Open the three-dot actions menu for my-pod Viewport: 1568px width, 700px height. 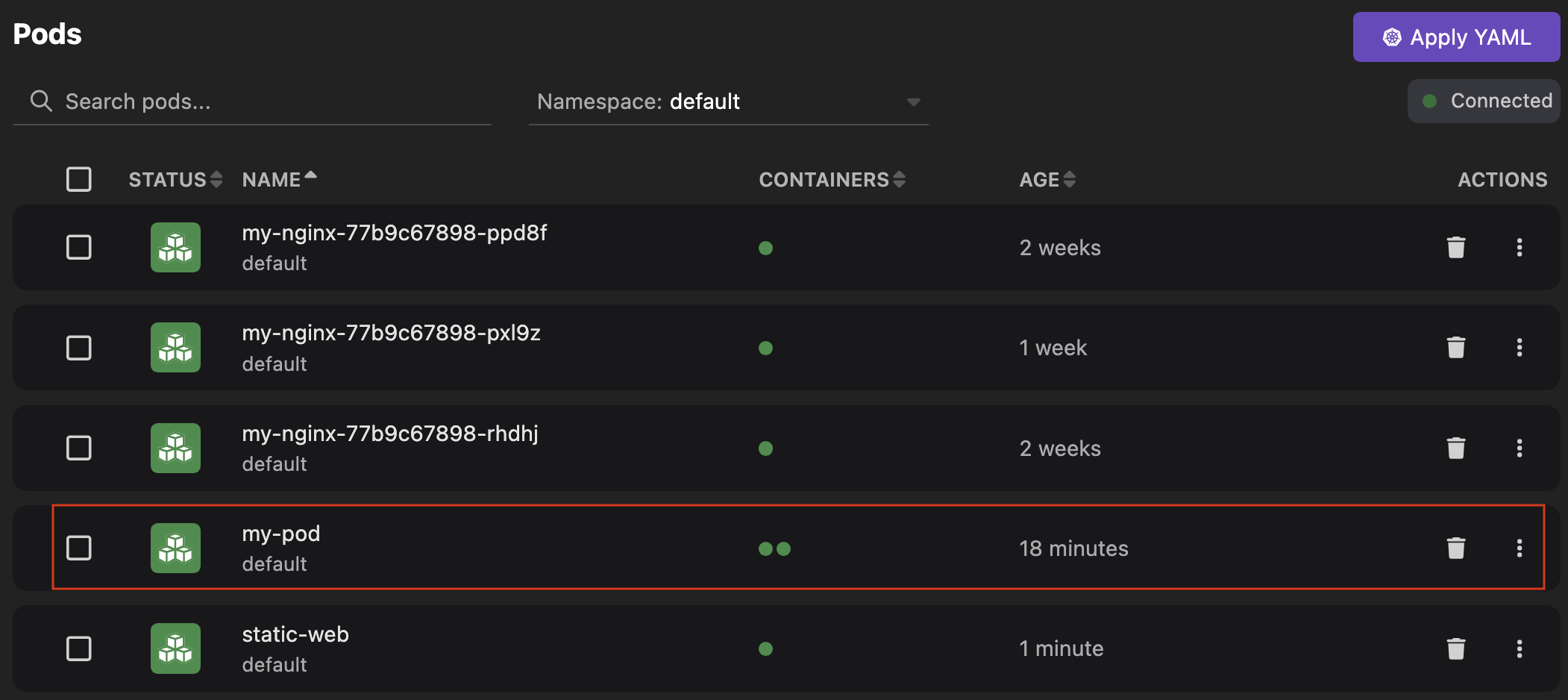point(1520,548)
